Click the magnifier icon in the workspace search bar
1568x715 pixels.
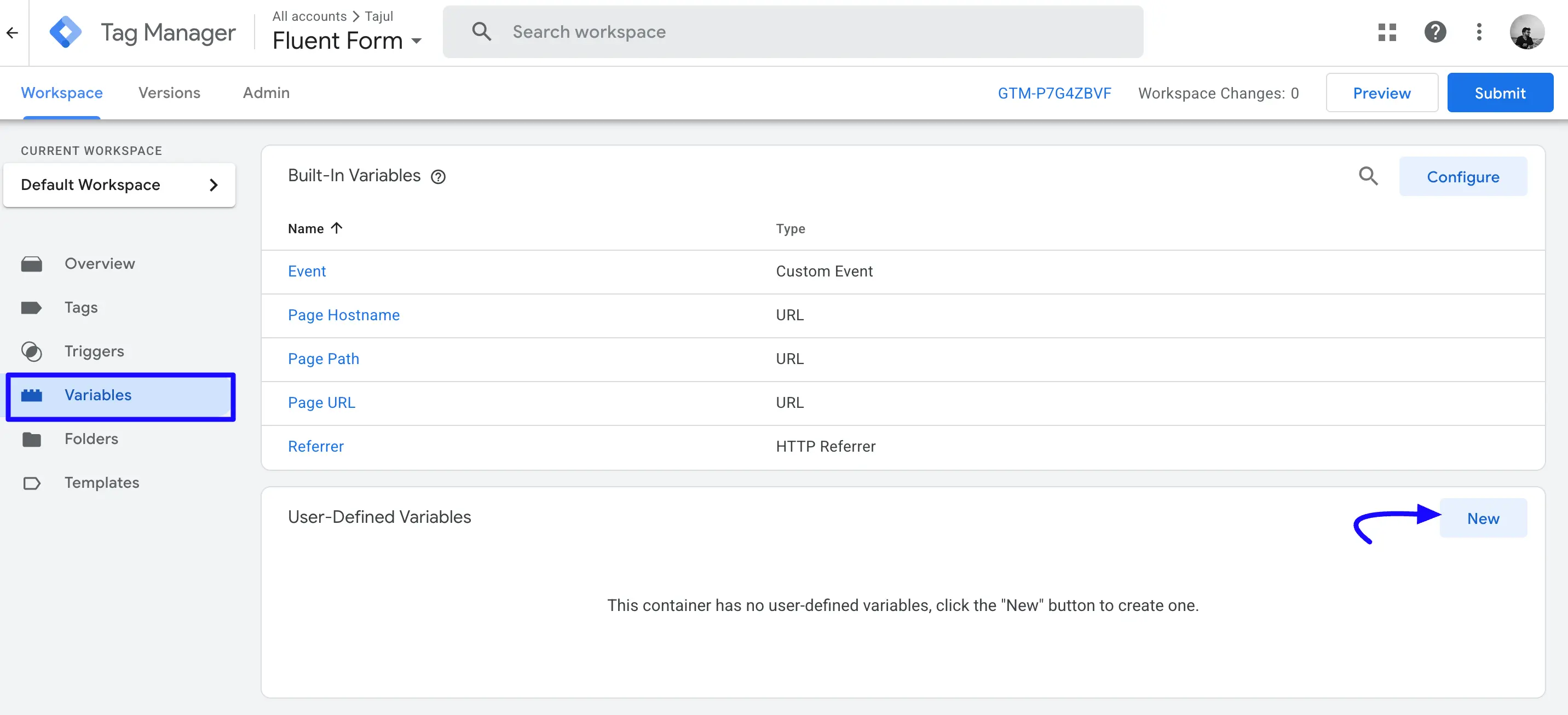point(481,32)
